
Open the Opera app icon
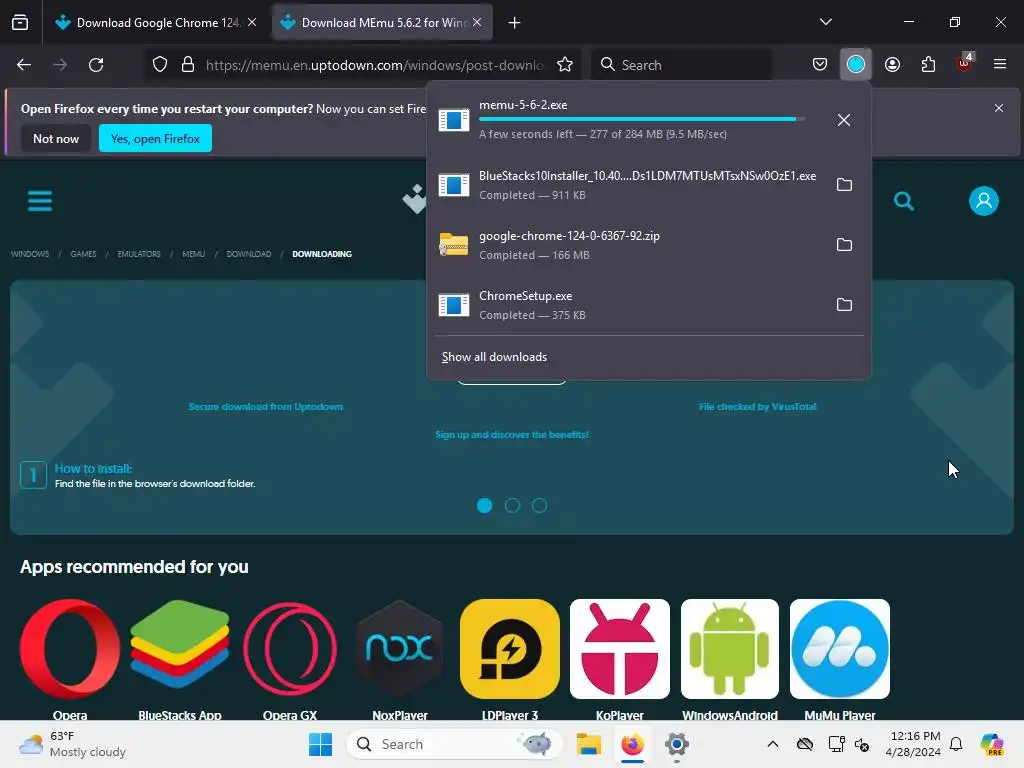point(70,649)
